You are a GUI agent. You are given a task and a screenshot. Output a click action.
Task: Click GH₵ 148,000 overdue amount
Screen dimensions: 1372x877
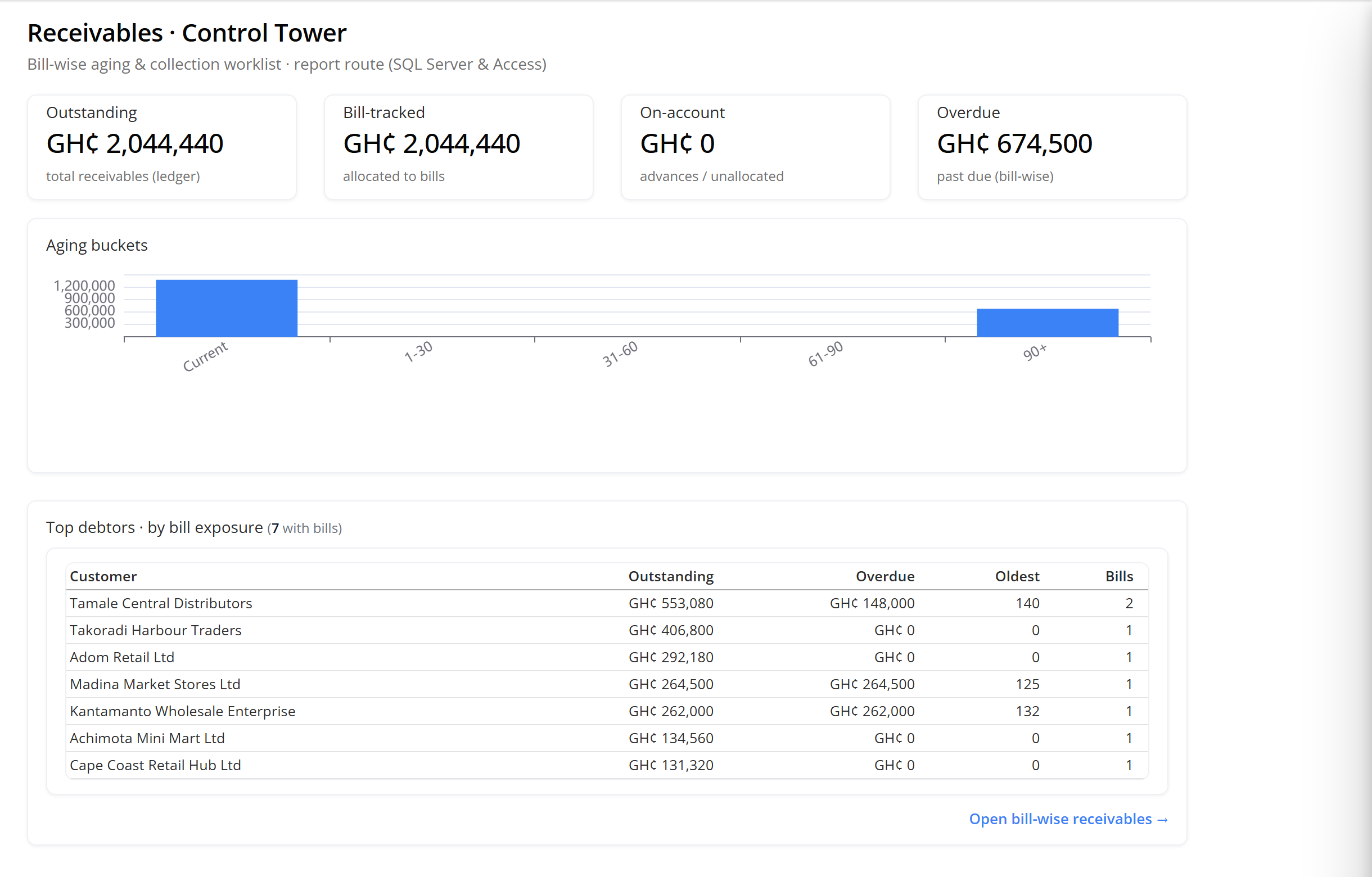tap(872, 603)
